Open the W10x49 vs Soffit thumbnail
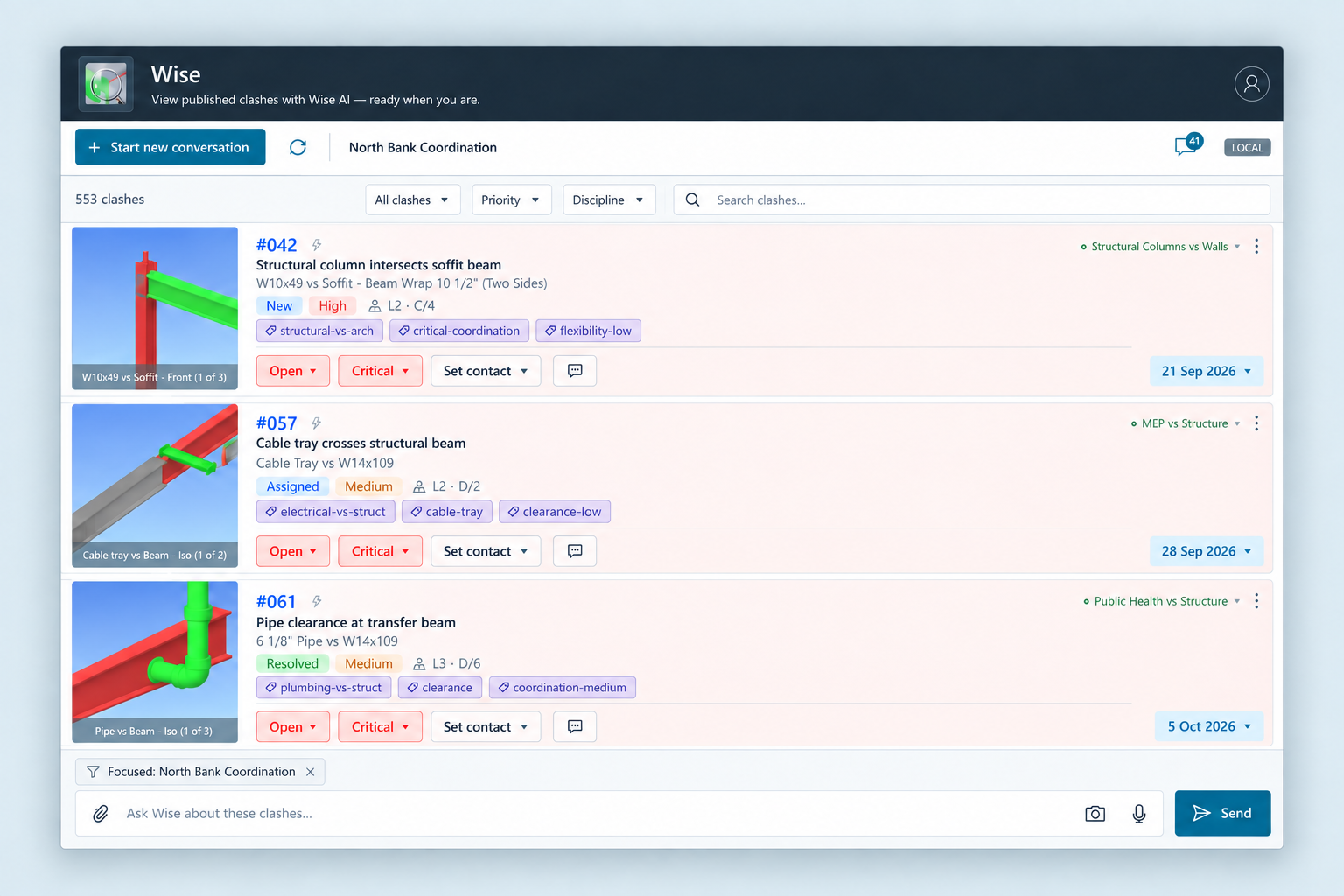 click(155, 308)
